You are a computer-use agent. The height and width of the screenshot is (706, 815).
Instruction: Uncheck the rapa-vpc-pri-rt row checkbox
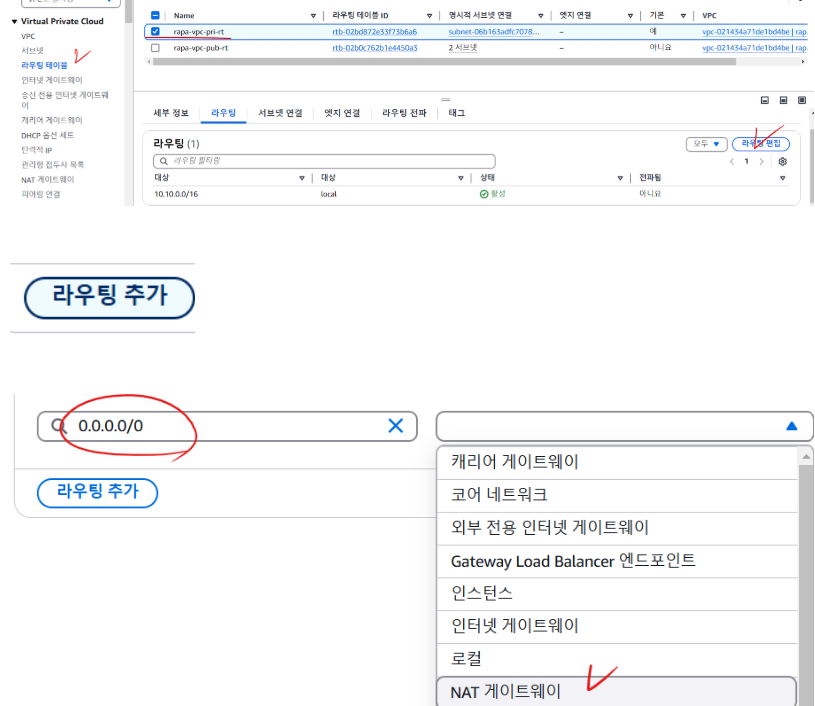[155, 32]
